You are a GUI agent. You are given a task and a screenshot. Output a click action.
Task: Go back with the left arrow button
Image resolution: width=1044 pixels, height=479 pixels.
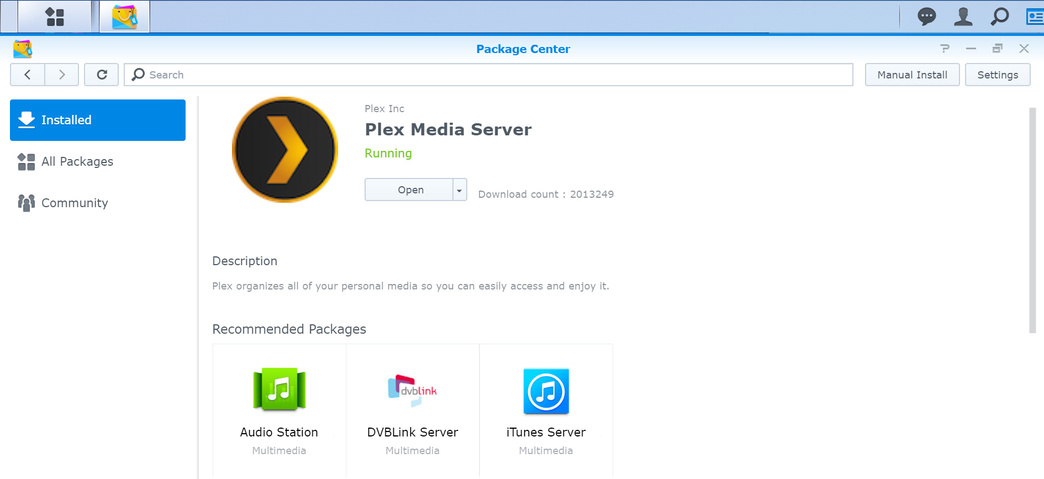point(27,75)
